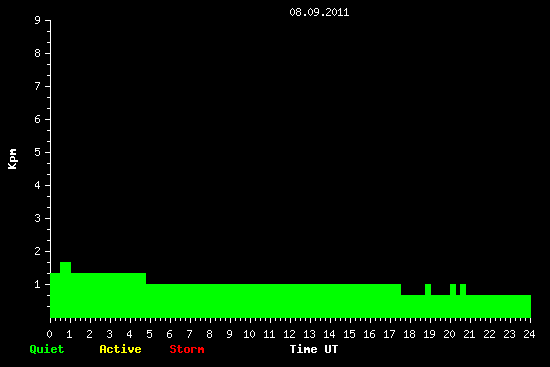Click hour 19 on time axis

(x=429, y=334)
